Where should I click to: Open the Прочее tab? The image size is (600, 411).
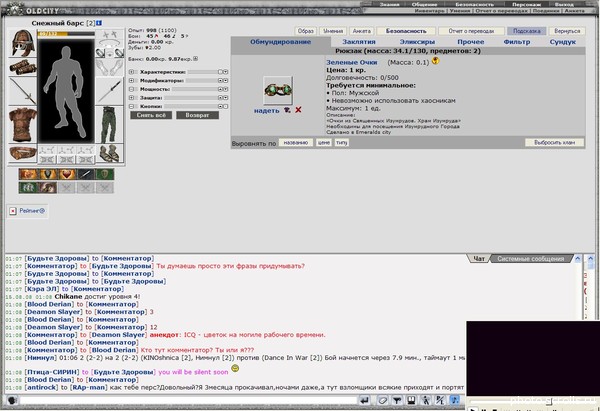(x=471, y=42)
